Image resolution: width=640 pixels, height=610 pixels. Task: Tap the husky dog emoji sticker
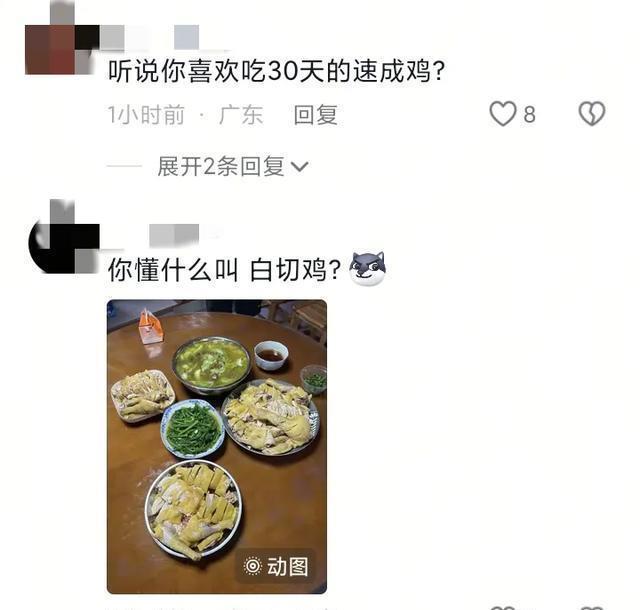[x=367, y=268]
